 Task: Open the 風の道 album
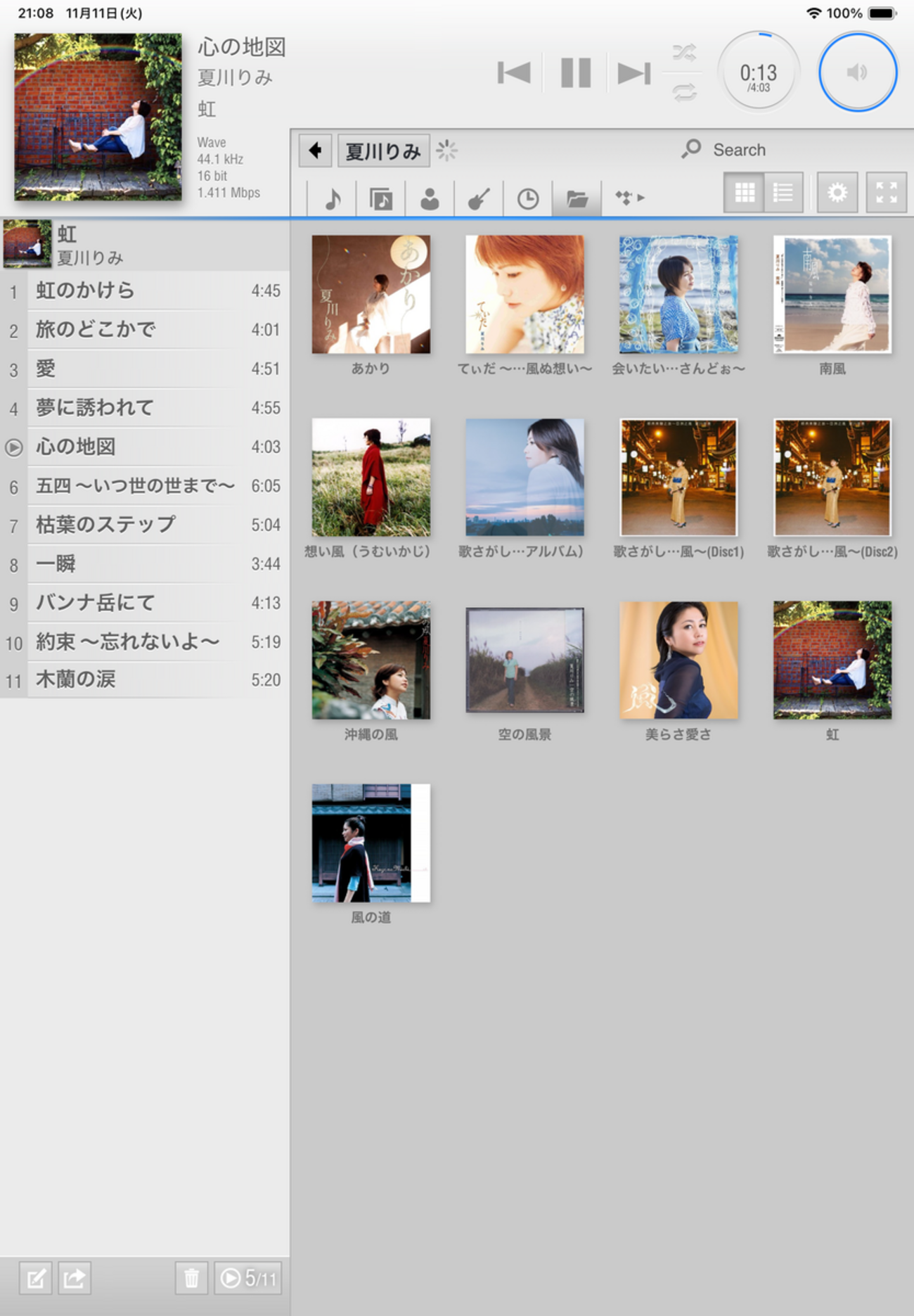point(371,843)
